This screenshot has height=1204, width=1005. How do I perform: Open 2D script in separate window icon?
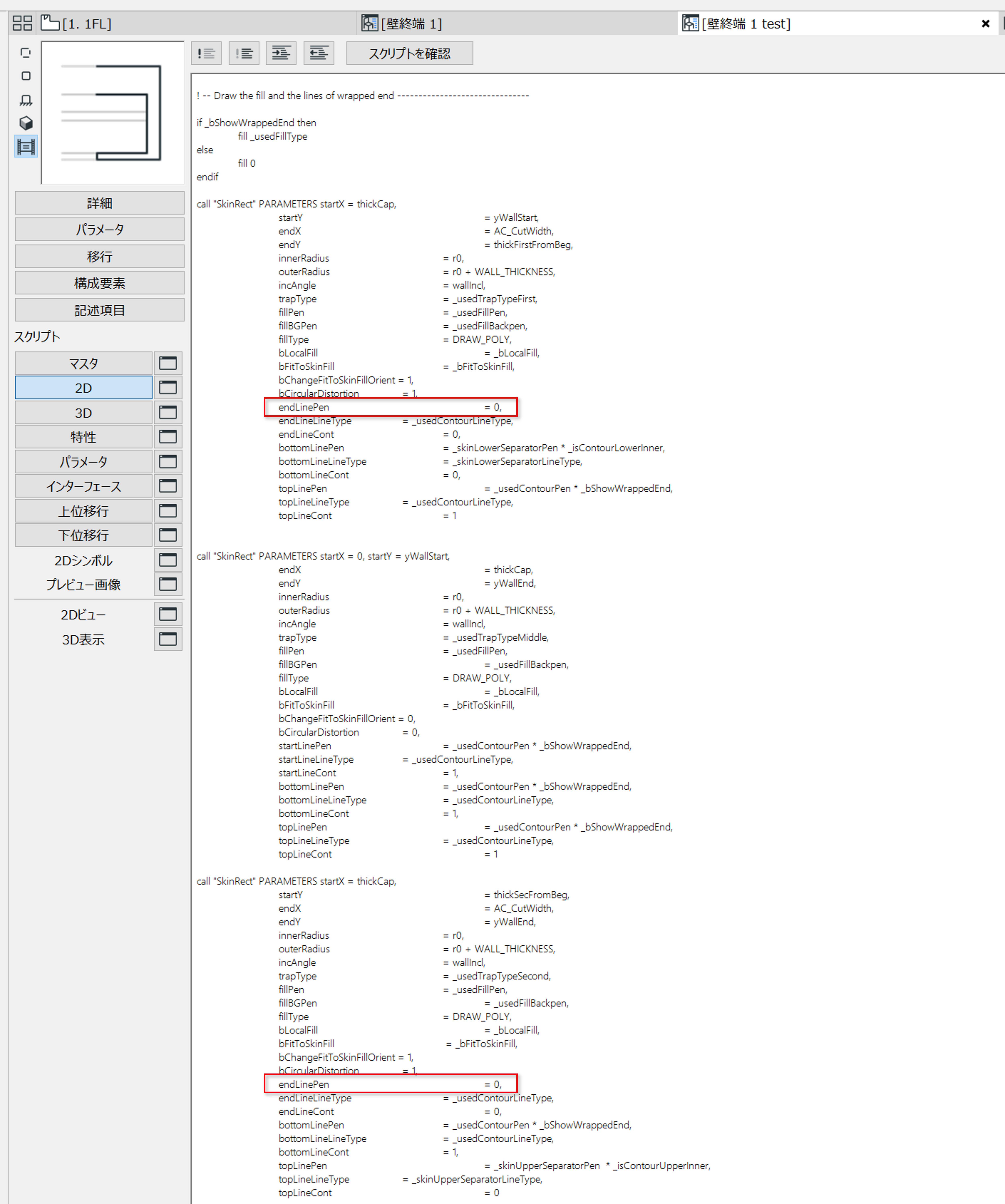[168, 388]
